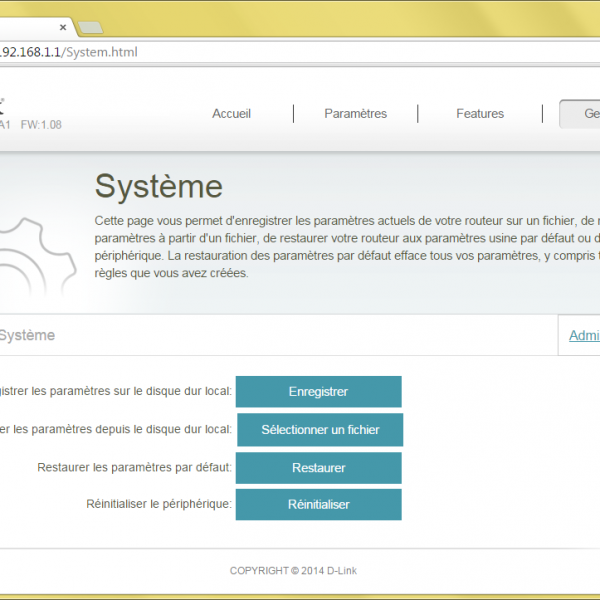This screenshot has width=600, height=600.
Task: Hit the Réinitialiser button
Action: [318, 505]
